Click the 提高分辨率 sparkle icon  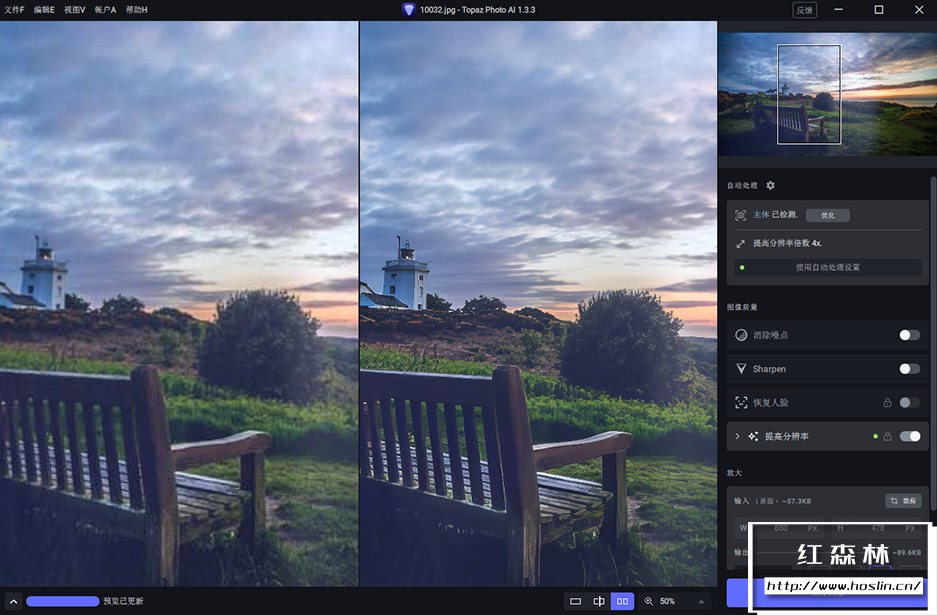[x=754, y=436]
